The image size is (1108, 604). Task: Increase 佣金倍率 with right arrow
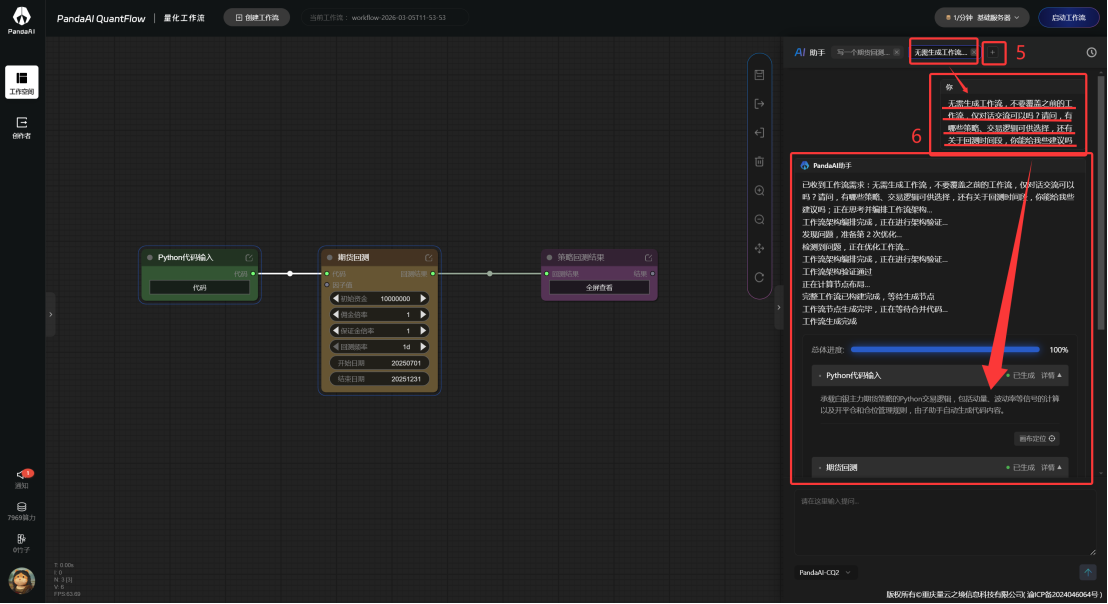[x=423, y=314]
